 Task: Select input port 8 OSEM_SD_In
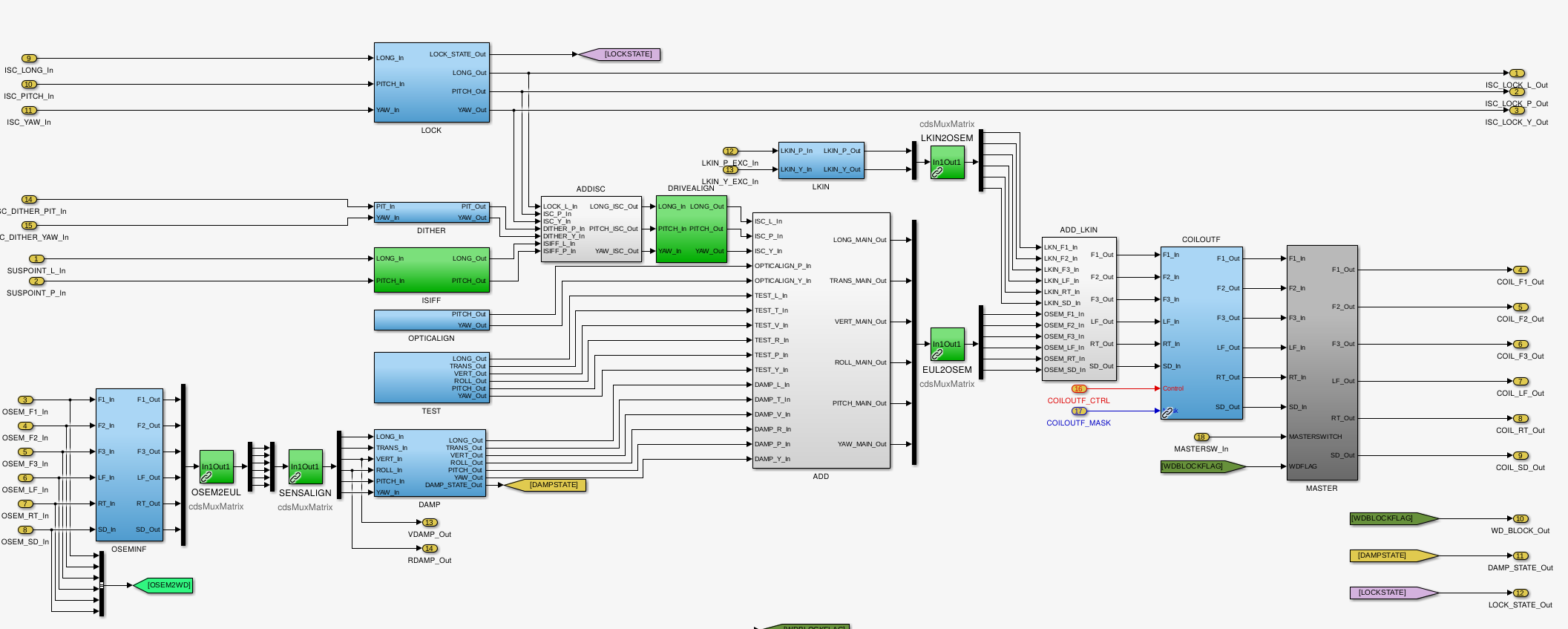coord(25,529)
